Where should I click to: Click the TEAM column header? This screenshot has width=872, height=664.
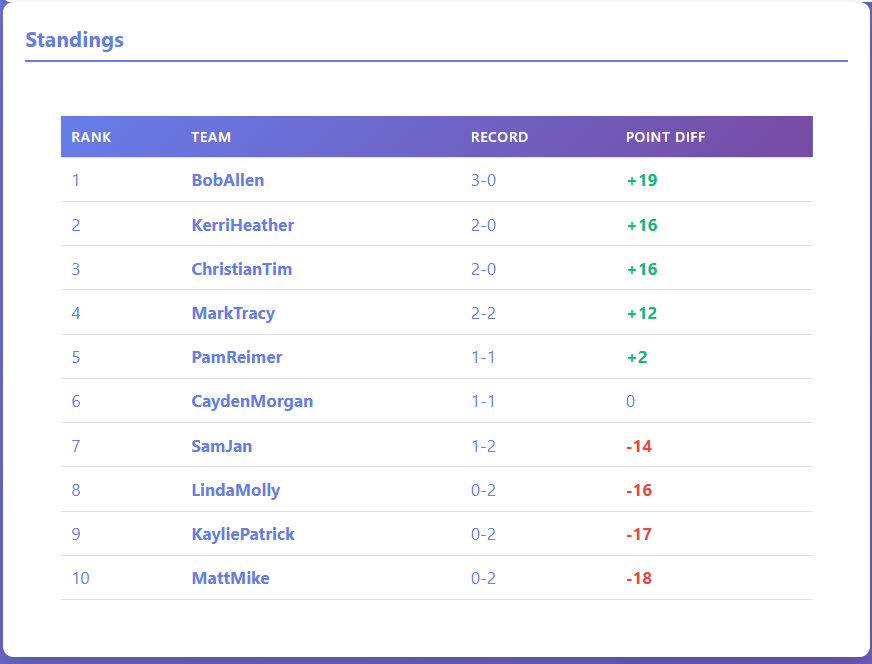(x=210, y=137)
